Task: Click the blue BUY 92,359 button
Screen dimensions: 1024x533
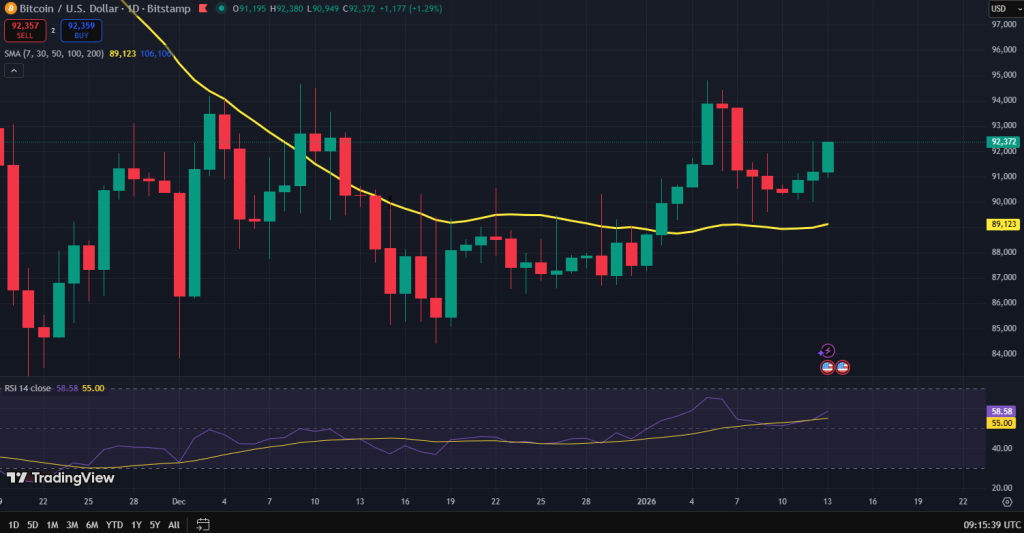Action: (81, 30)
